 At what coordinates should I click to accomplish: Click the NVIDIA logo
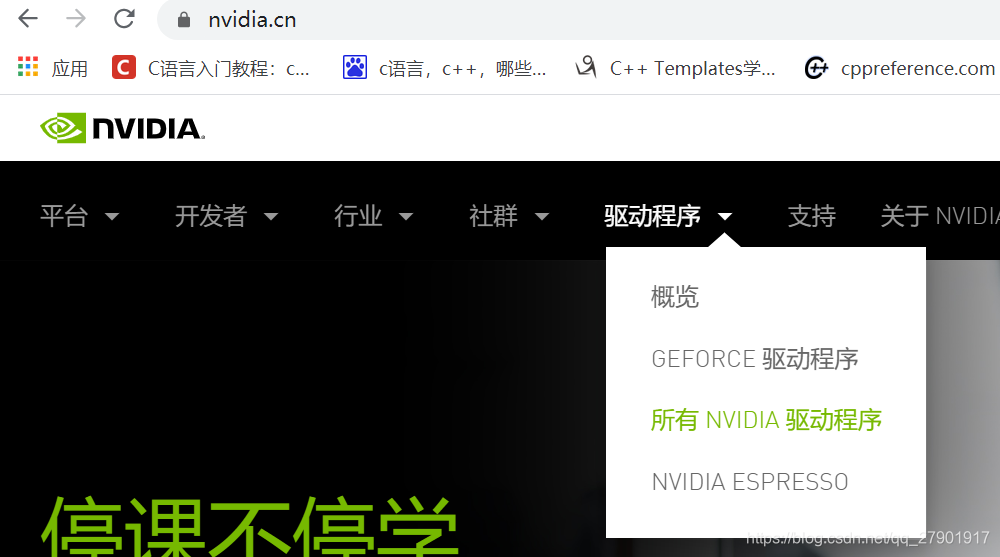(122, 128)
